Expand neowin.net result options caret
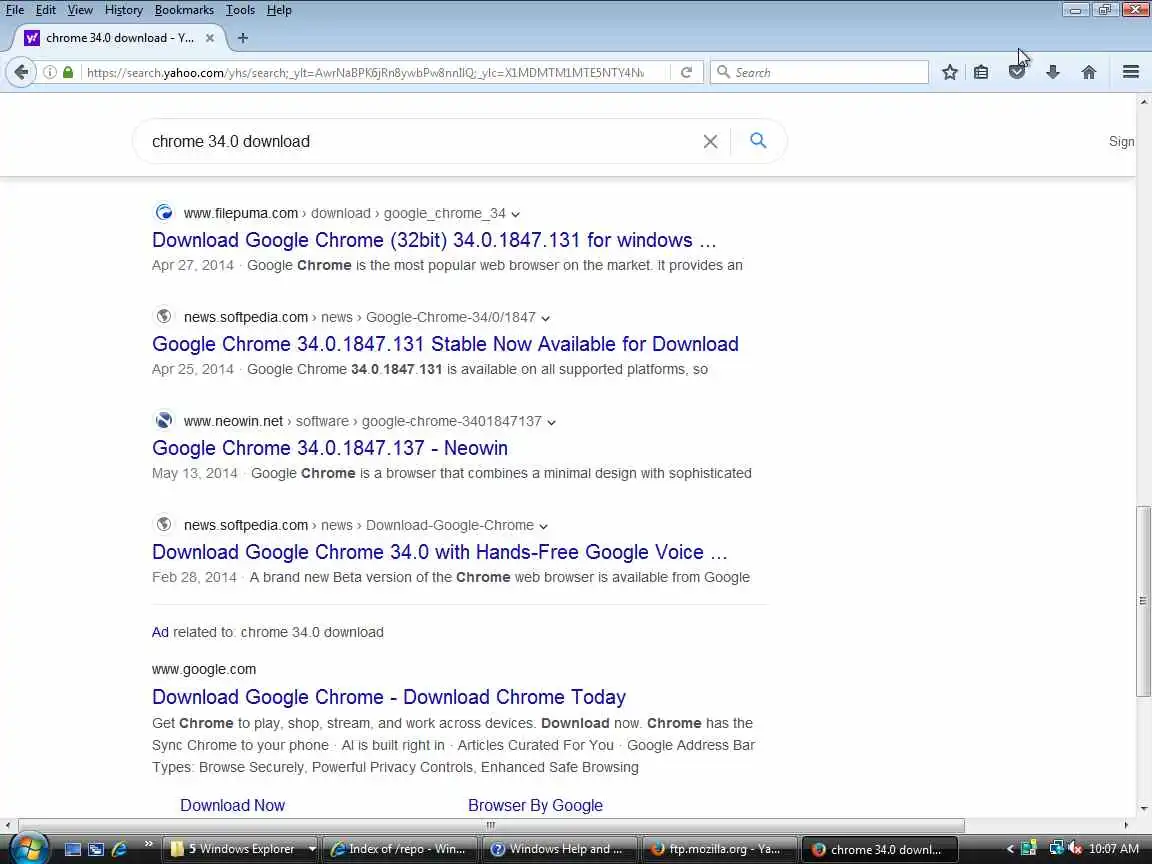This screenshot has width=1152, height=864. (x=552, y=422)
